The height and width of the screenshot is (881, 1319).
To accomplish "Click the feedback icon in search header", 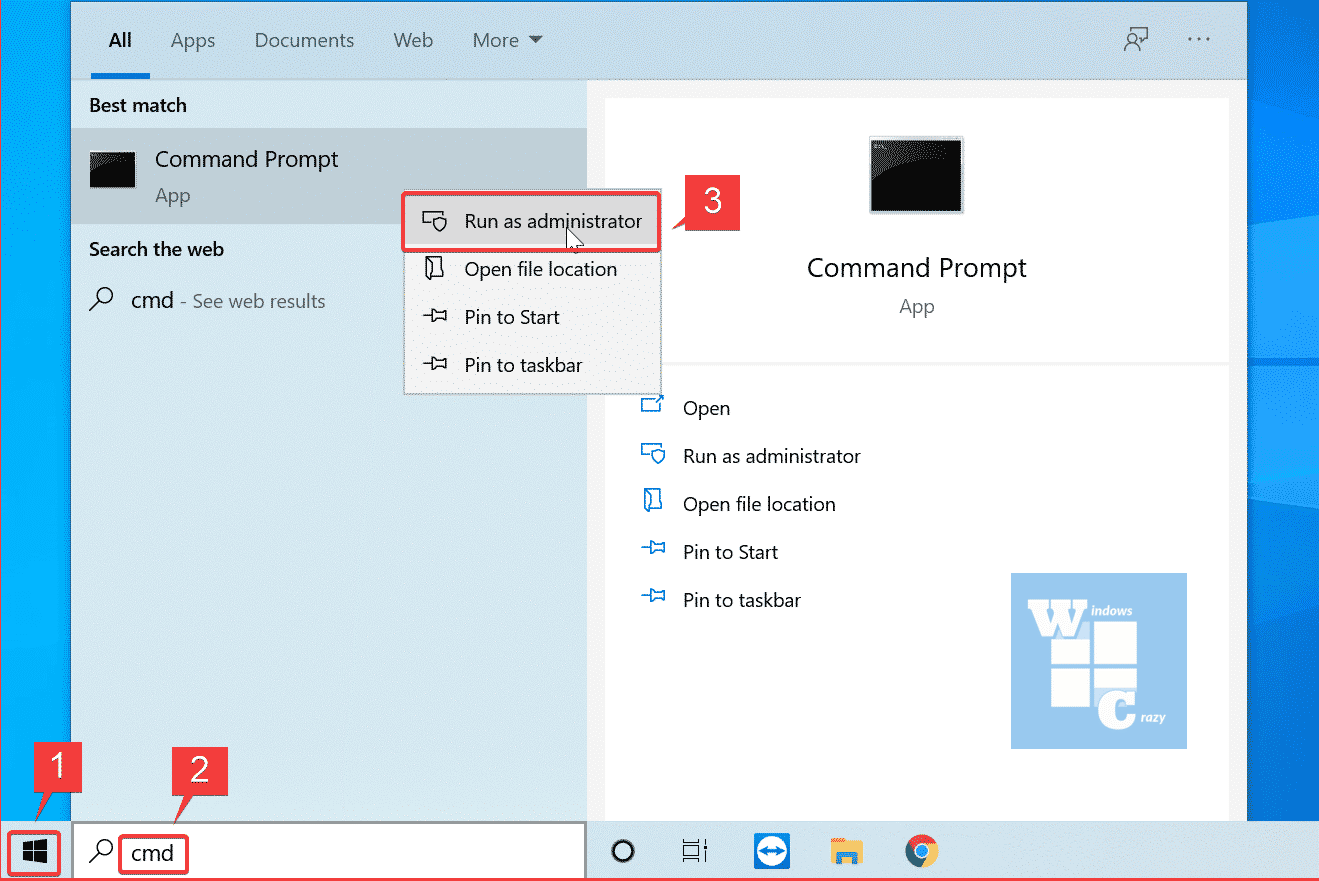I will [1135, 40].
